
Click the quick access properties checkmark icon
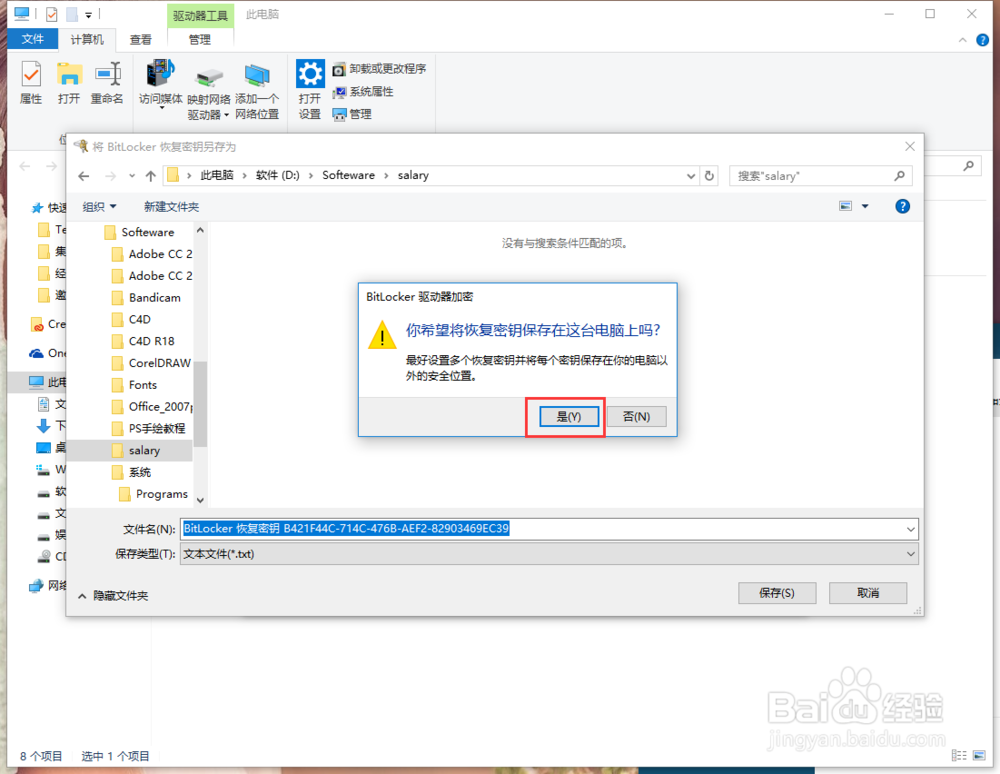pyautogui.click(x=52, y=14)
